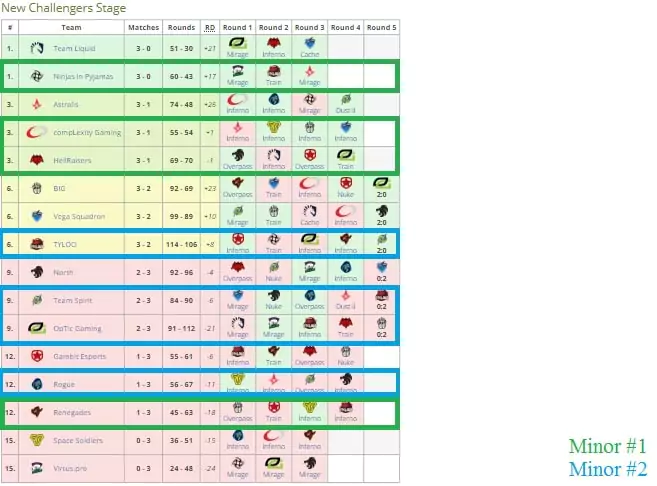Click Vega Squadron's Round 3 Cache opponent icon
Screen dimensions: 657x486
click(x=310, y=211)
